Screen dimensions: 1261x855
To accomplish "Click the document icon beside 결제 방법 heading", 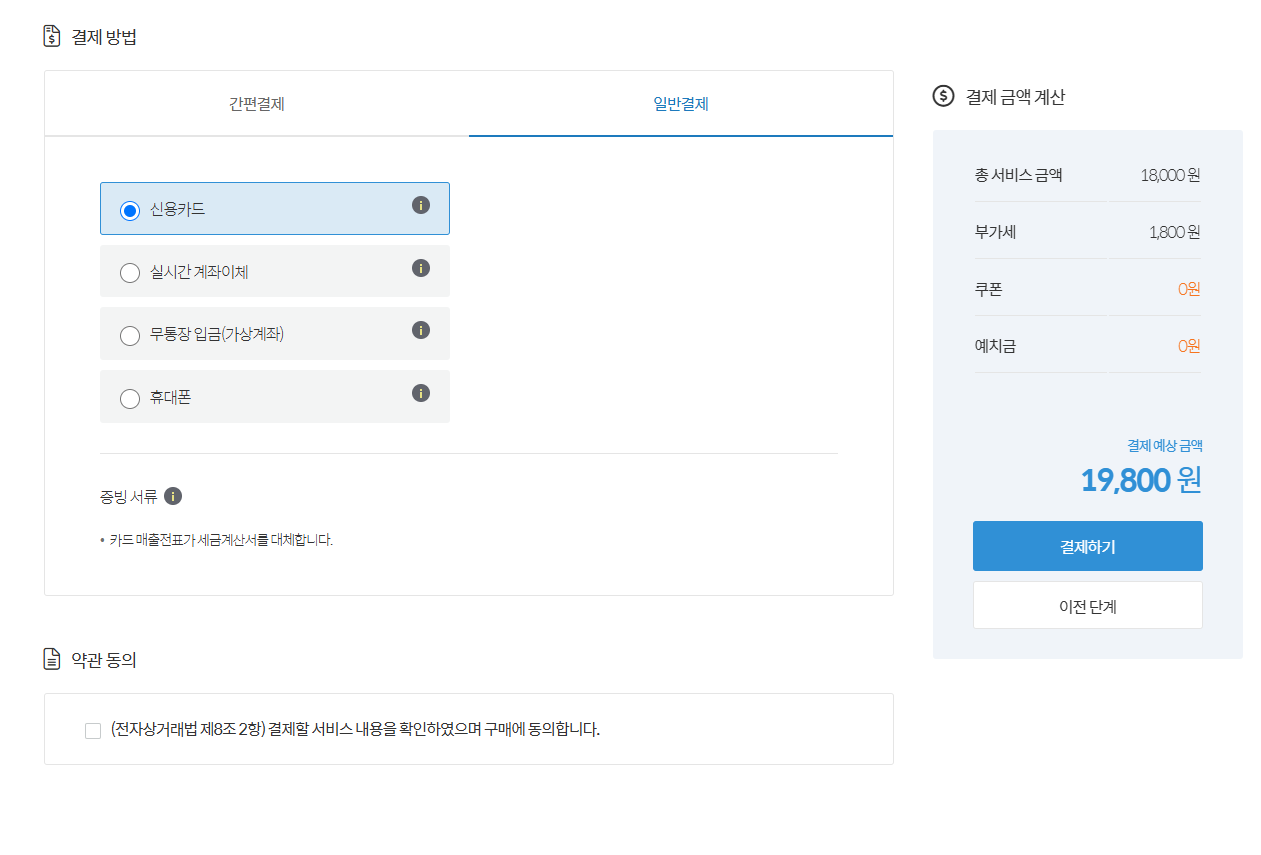I will click(x=50, y=35).
